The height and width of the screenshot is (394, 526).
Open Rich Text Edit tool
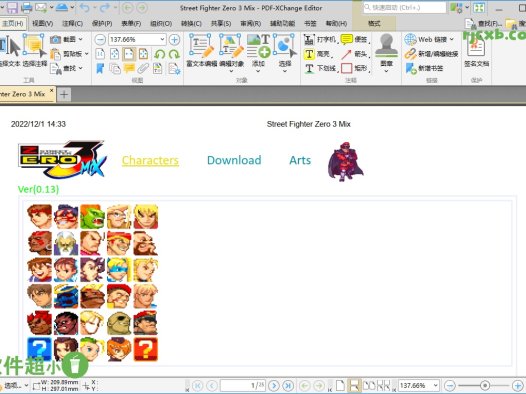pos(201,50)
